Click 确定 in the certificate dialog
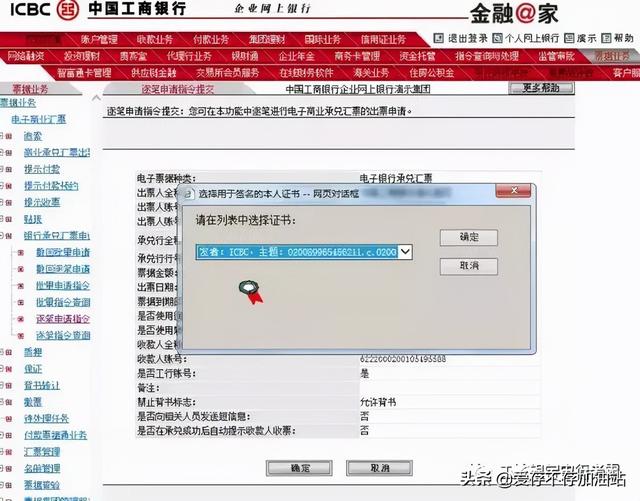This screenshot has height=501, width=640. (x=469, y=237)
